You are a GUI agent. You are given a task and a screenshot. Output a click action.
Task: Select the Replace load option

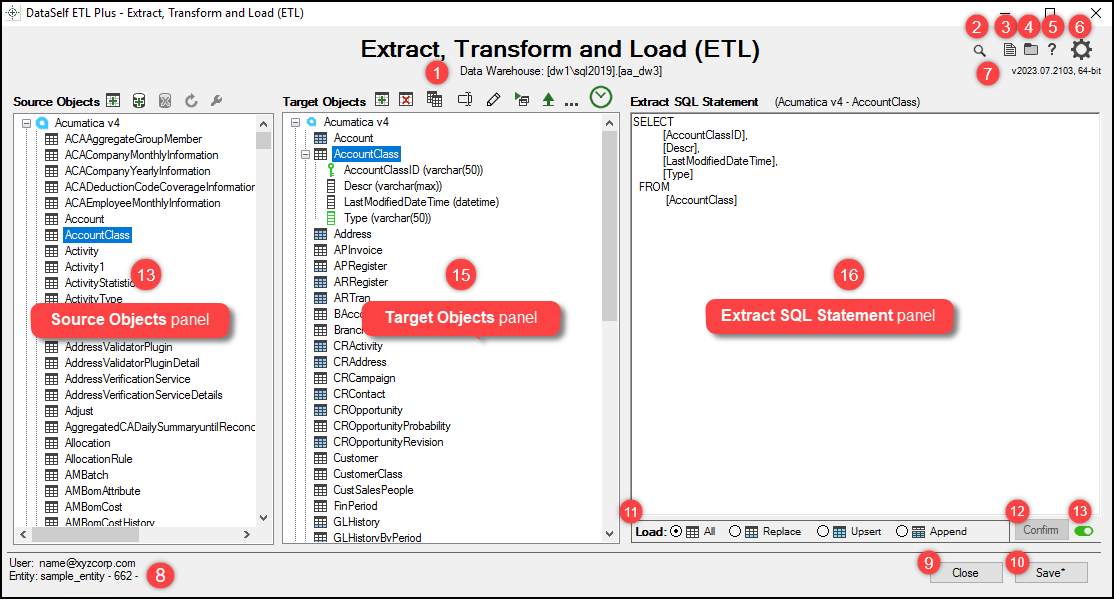(x=735, y=531)
